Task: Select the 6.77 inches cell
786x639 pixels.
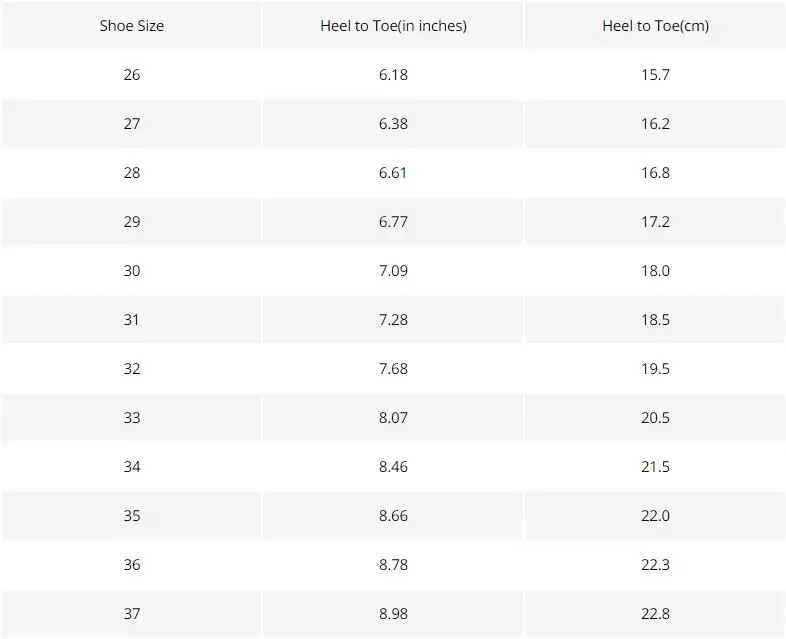Action: click(394, 222)
